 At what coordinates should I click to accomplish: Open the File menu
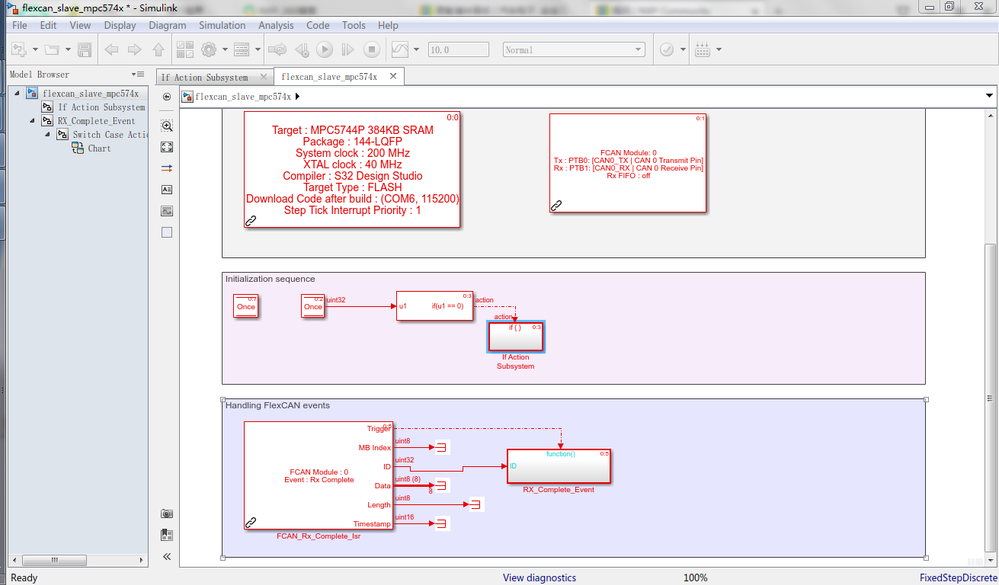[20, 25]
